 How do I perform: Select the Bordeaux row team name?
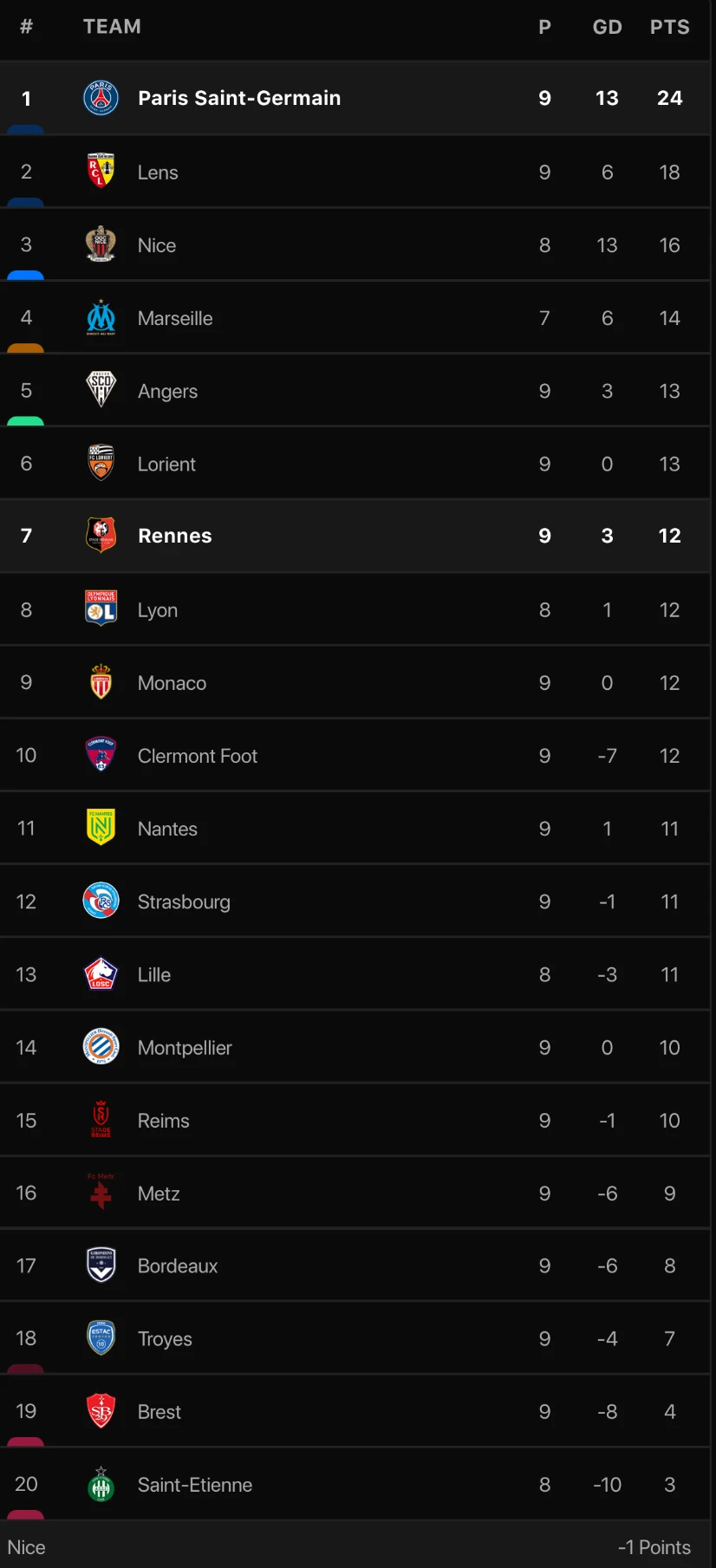178,1265
